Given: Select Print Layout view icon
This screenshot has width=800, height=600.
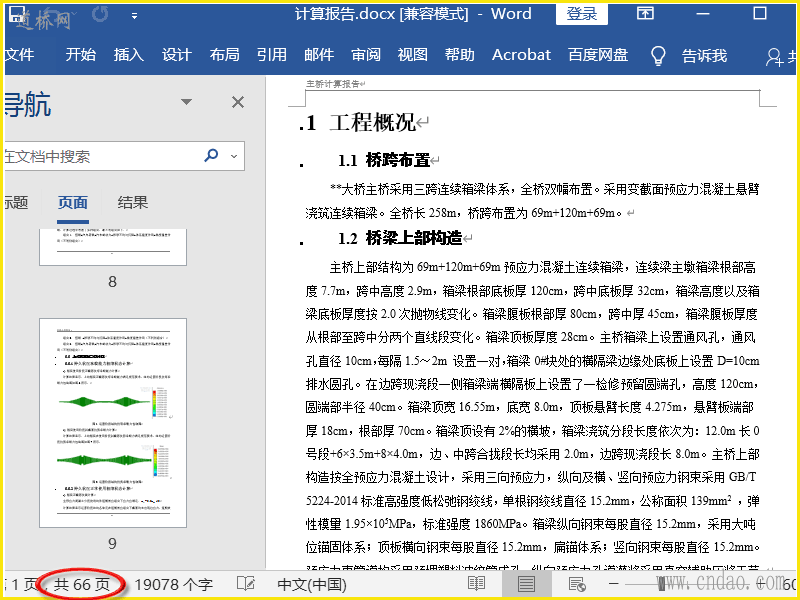Looking at the screenshot, I should click(526, 584).
